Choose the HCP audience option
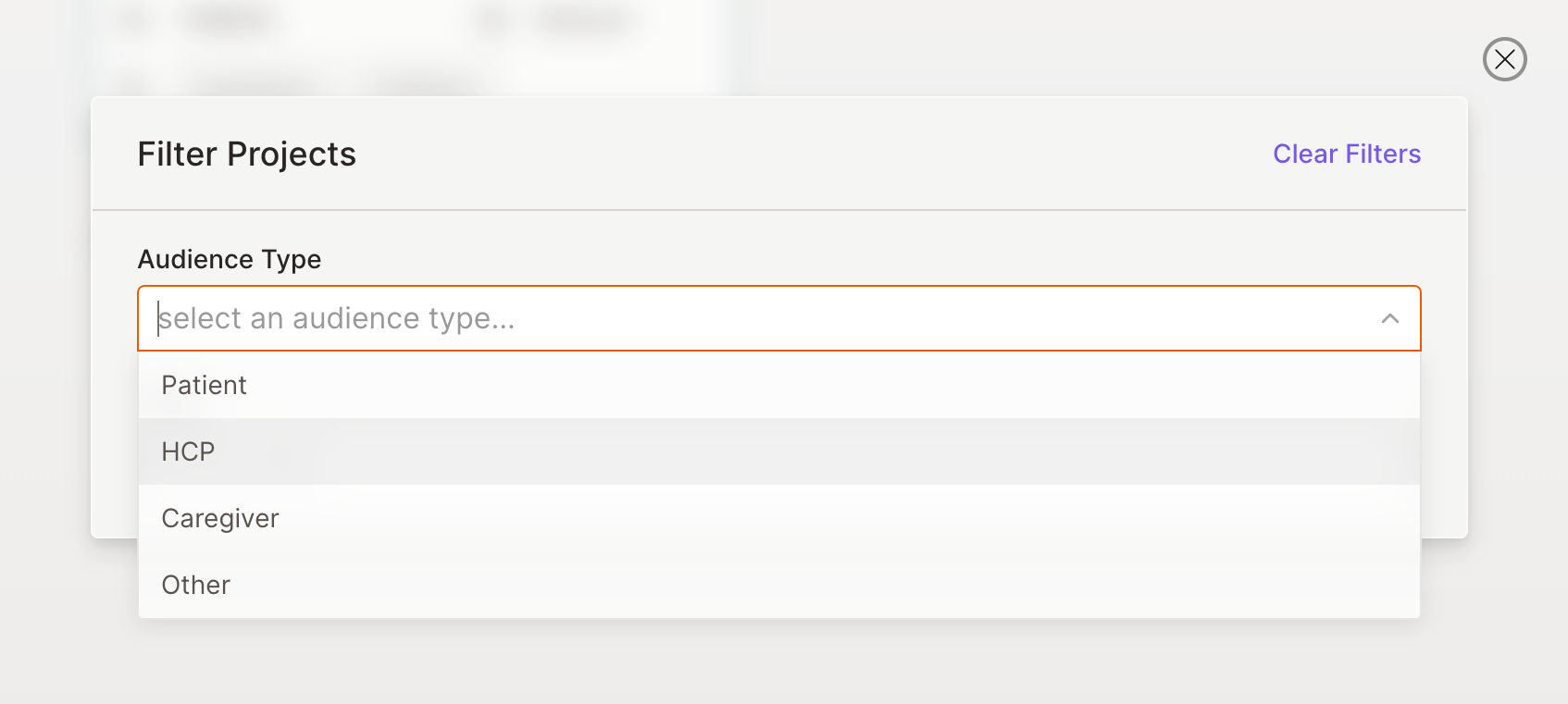 pos(188,451)
